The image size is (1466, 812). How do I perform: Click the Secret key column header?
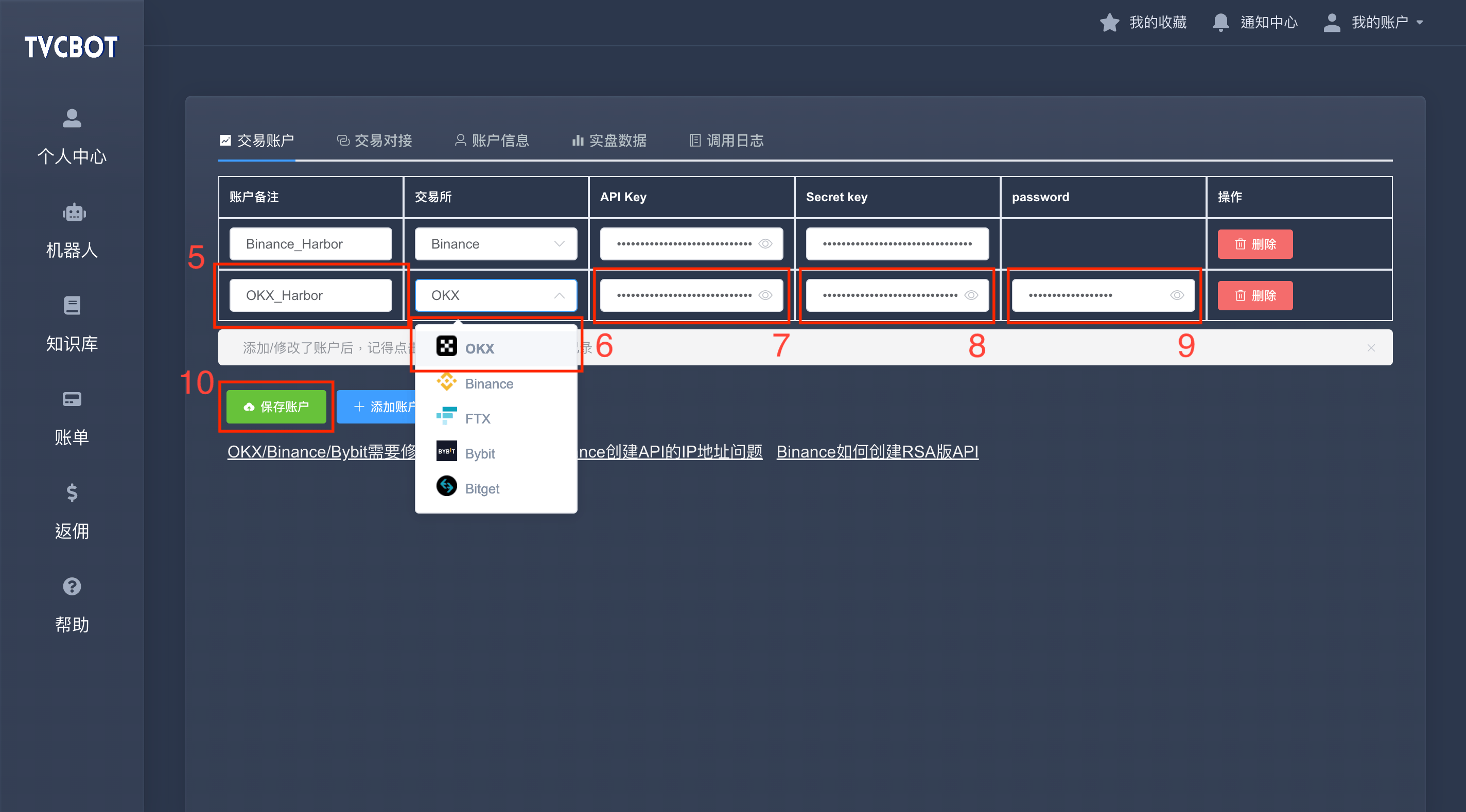pos(898,197)
